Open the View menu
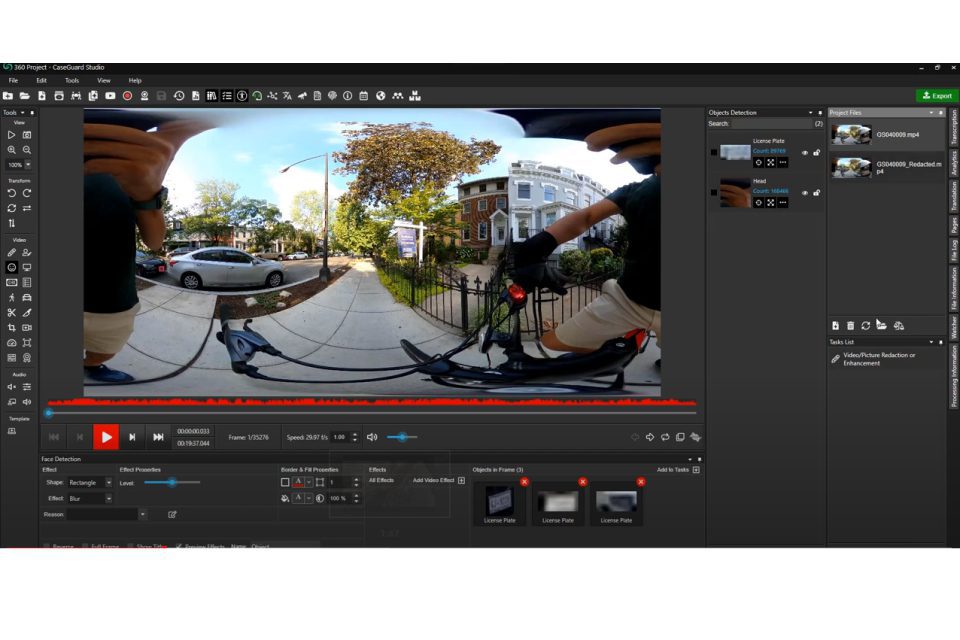 pyautogui.click(x=103, y=80)
